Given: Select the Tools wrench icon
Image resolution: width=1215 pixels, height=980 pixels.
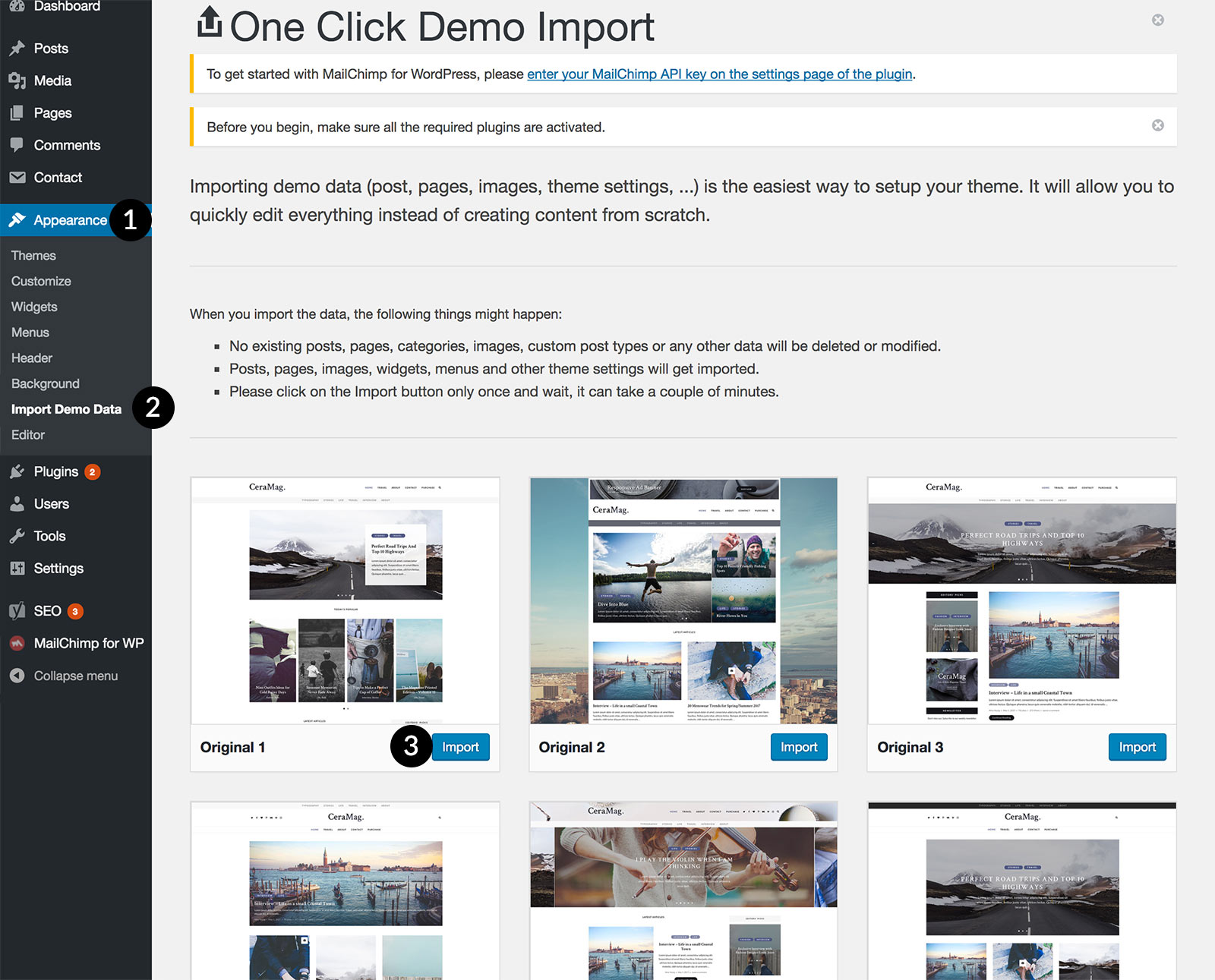Looking at the screenshot, I should (18, 536).
